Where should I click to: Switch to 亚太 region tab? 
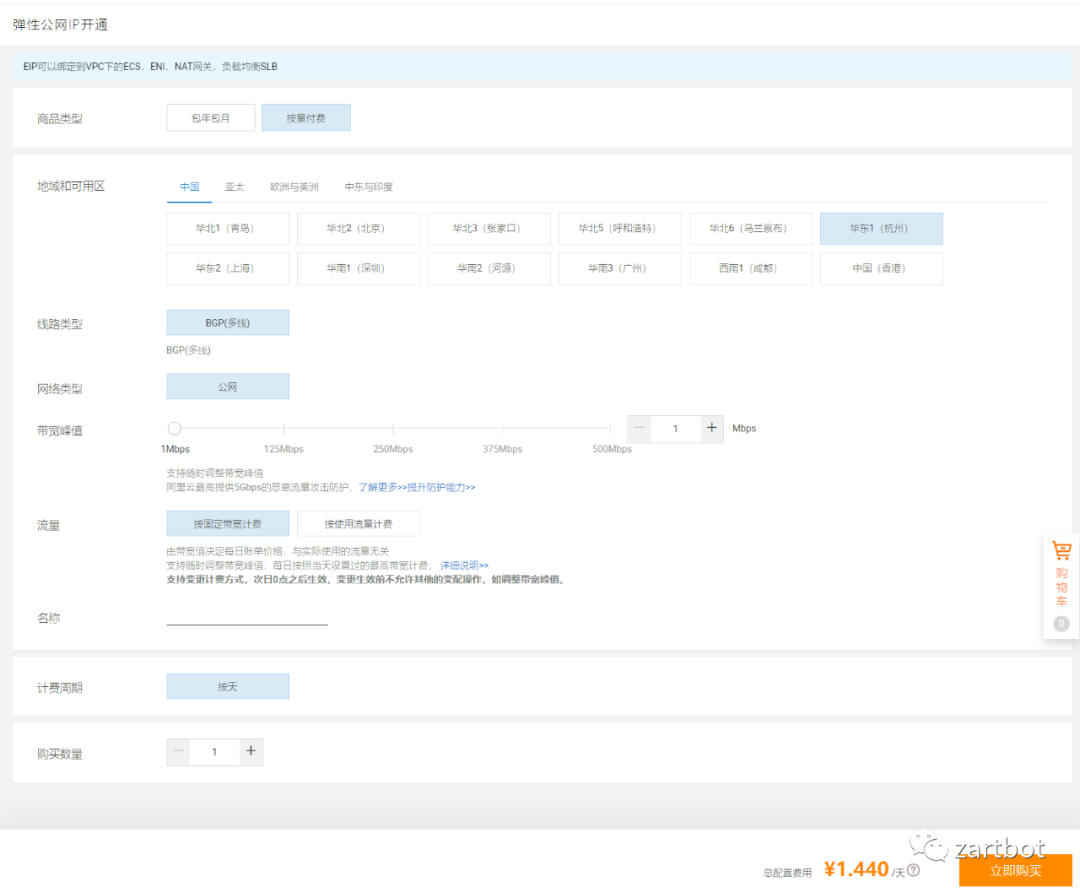234,187
